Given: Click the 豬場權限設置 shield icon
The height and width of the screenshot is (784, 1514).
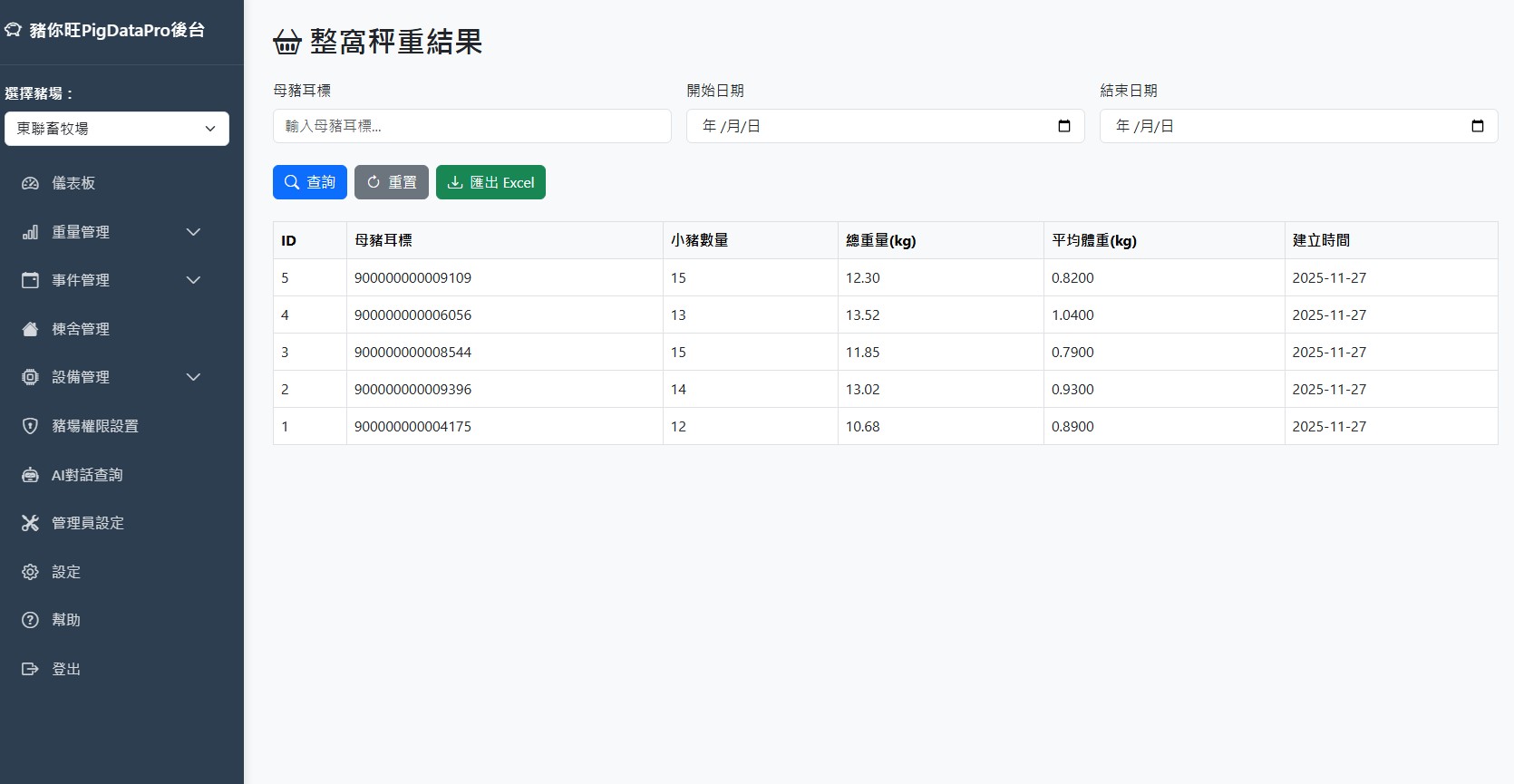Looking at the screenshot, I should coord(30,426).
